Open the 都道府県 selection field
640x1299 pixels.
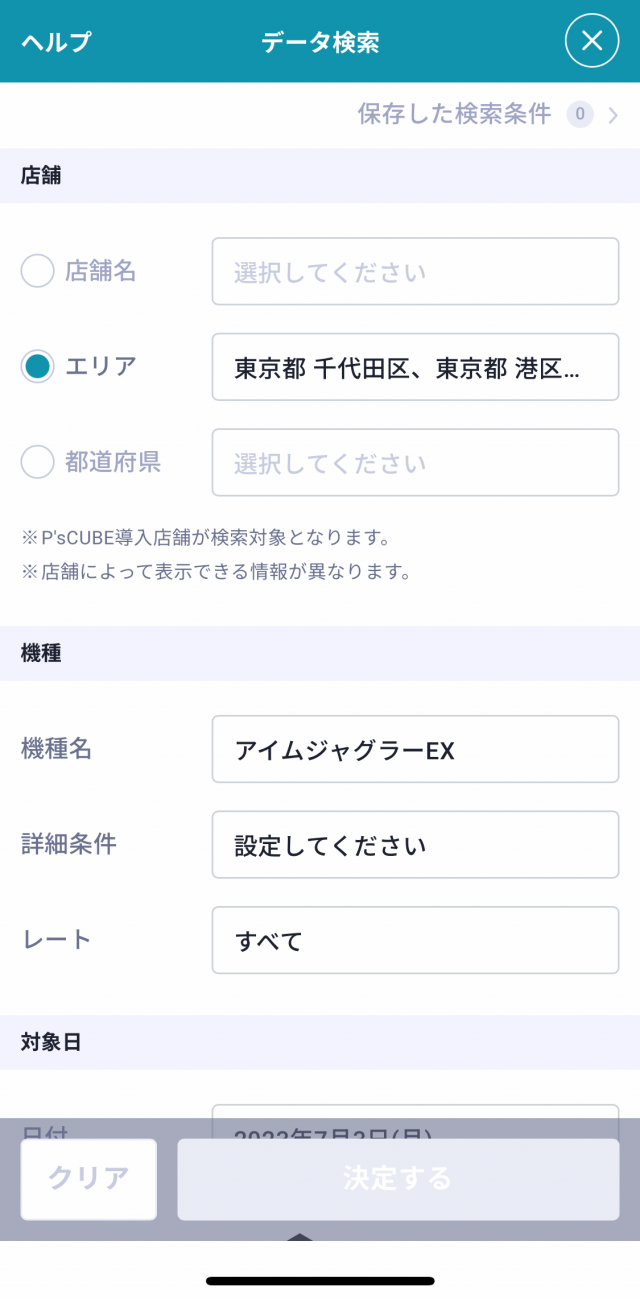[x=415, y=462]
